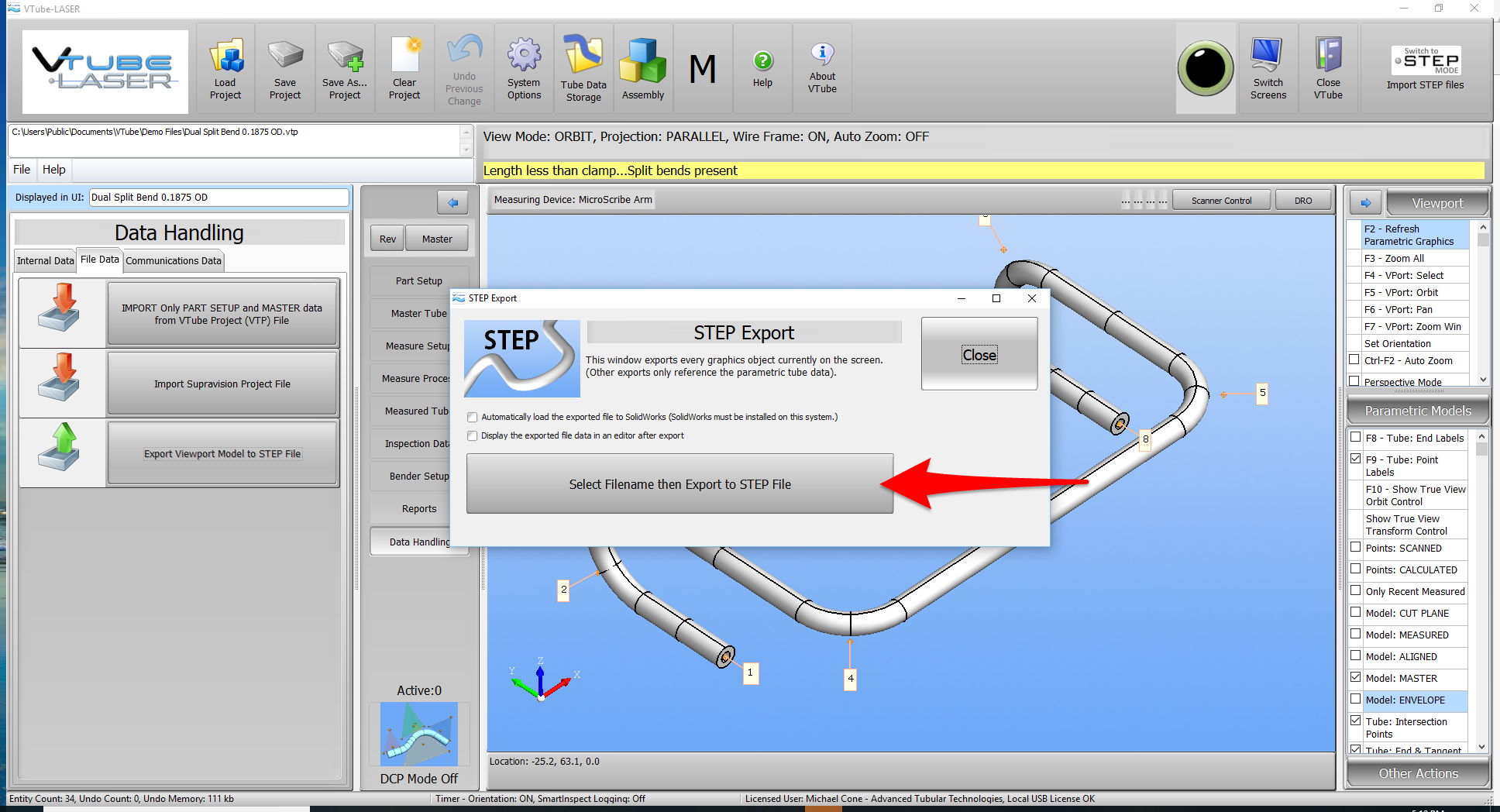The height and width of the screenshot is (812, 1500).
Task: Uncheck the Model: MASTER checkbox
Action: click(1356, 678)
